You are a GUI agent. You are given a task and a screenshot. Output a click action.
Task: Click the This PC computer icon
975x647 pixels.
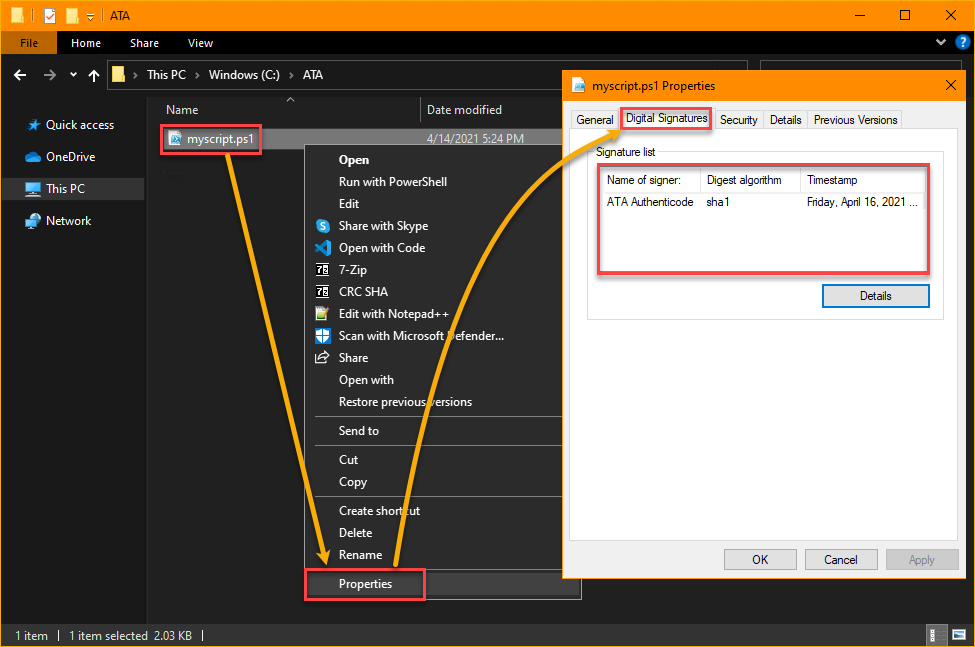[x=33, y=189]
